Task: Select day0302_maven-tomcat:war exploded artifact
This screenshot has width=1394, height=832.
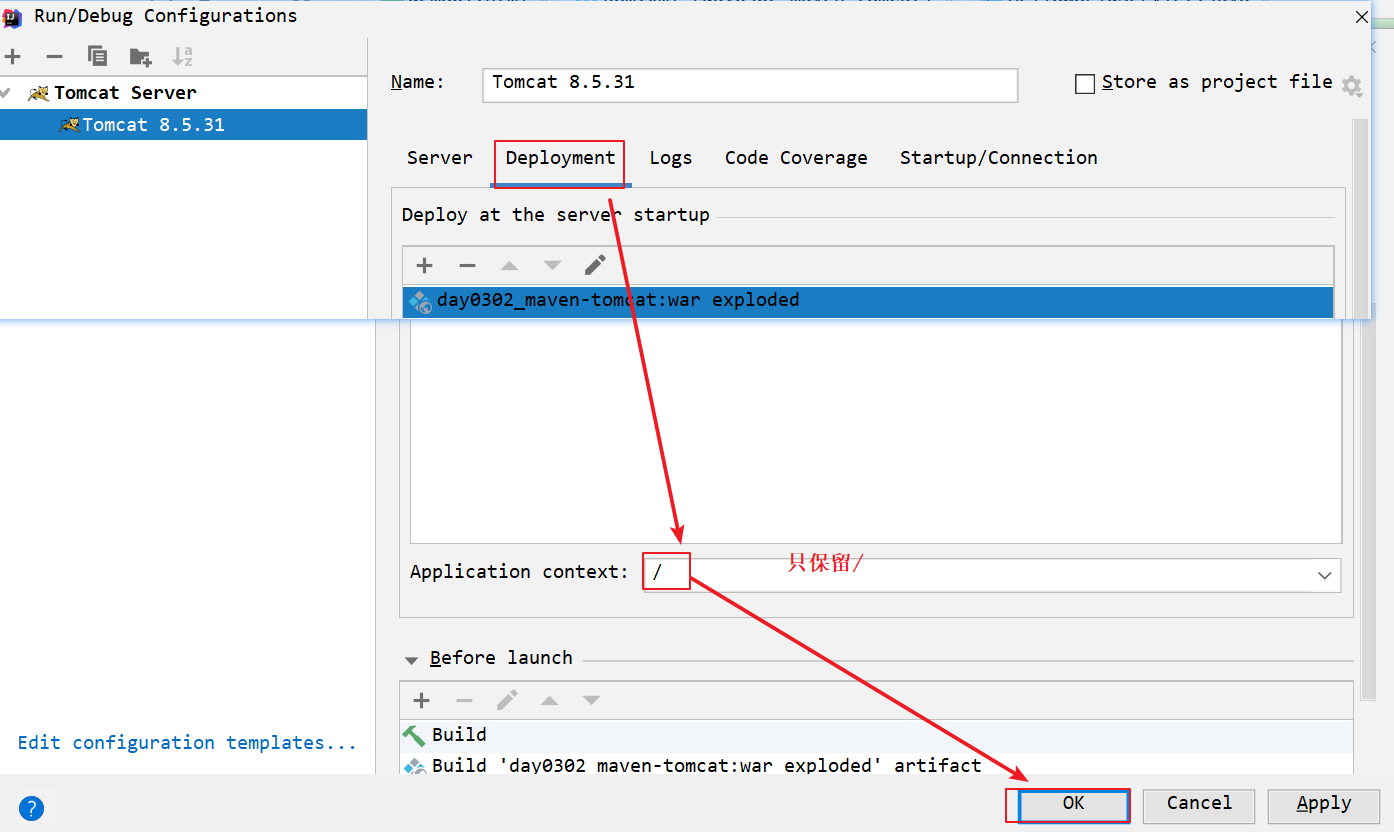Action: tap(617, 301)
